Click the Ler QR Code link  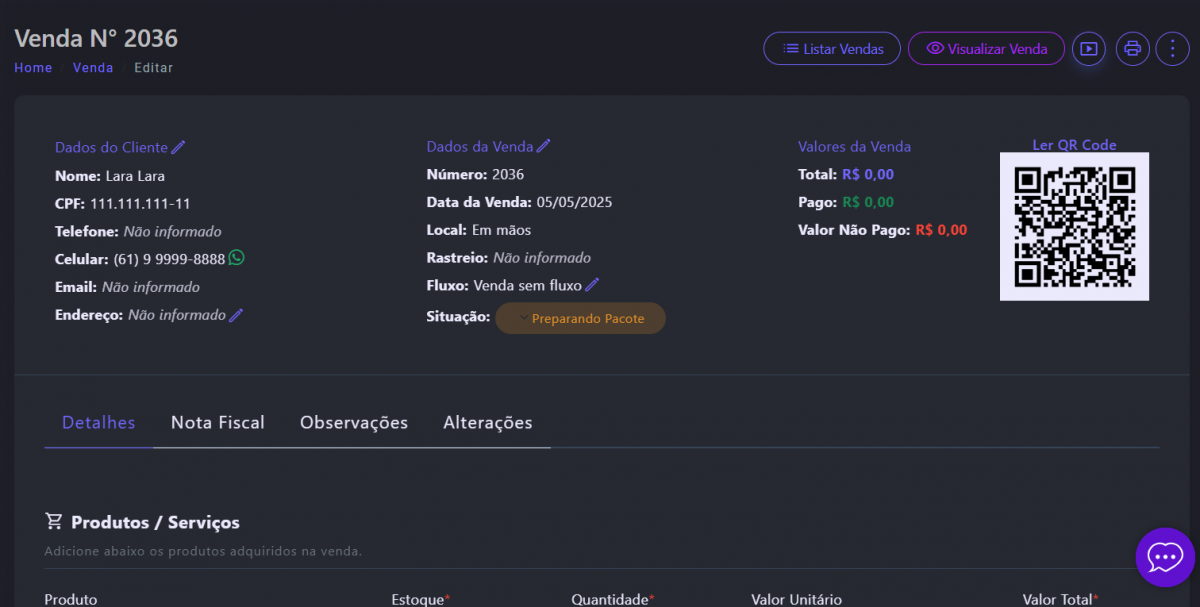(1074, 145)
